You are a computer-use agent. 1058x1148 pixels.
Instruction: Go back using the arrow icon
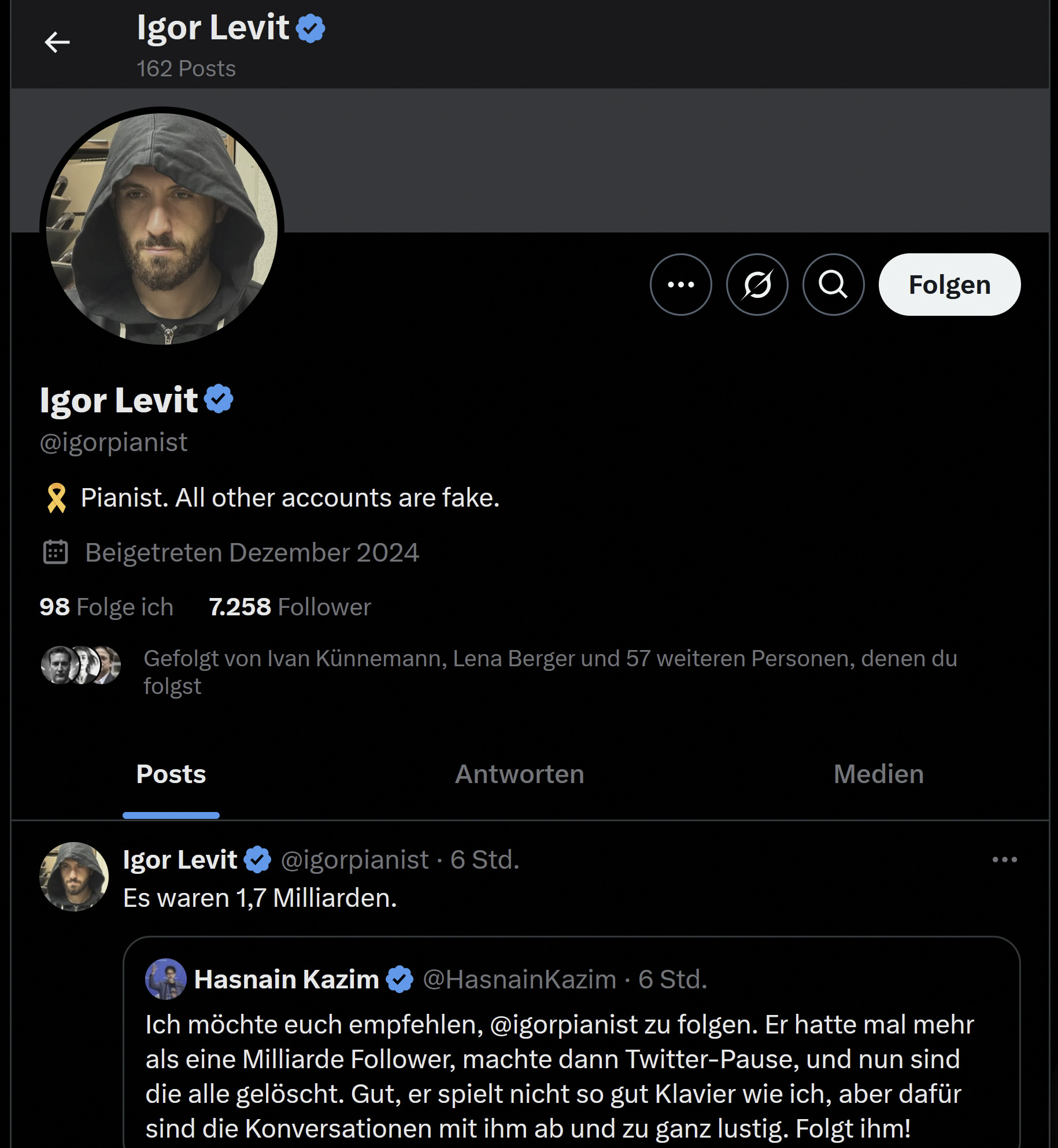pos(57,42)
